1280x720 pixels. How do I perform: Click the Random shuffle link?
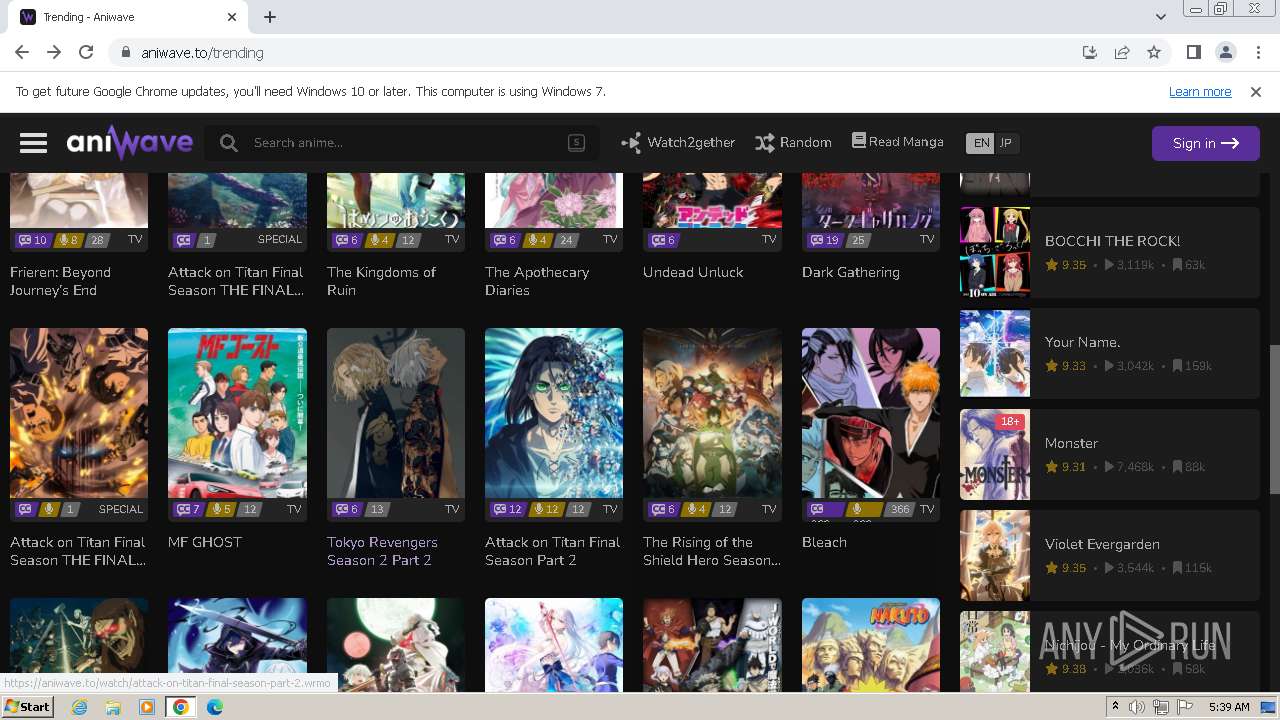pos(793,143)
